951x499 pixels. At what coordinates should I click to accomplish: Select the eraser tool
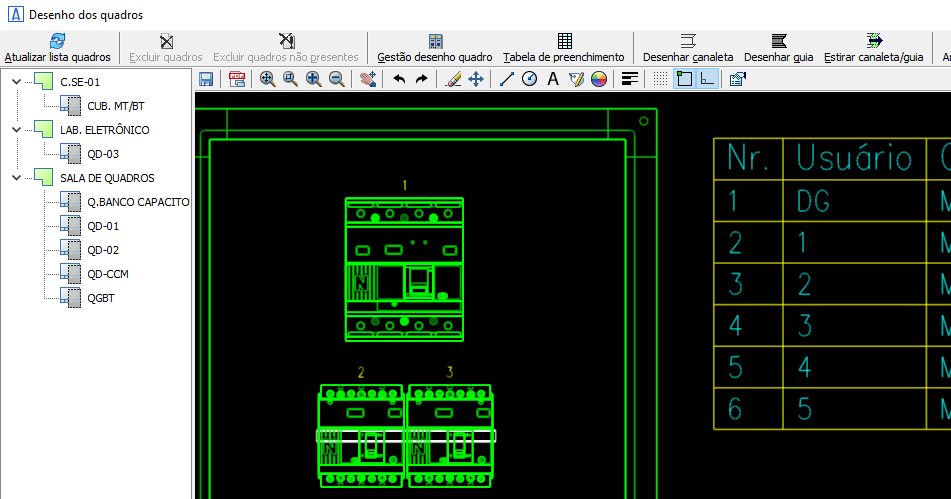tap(453, 79)
